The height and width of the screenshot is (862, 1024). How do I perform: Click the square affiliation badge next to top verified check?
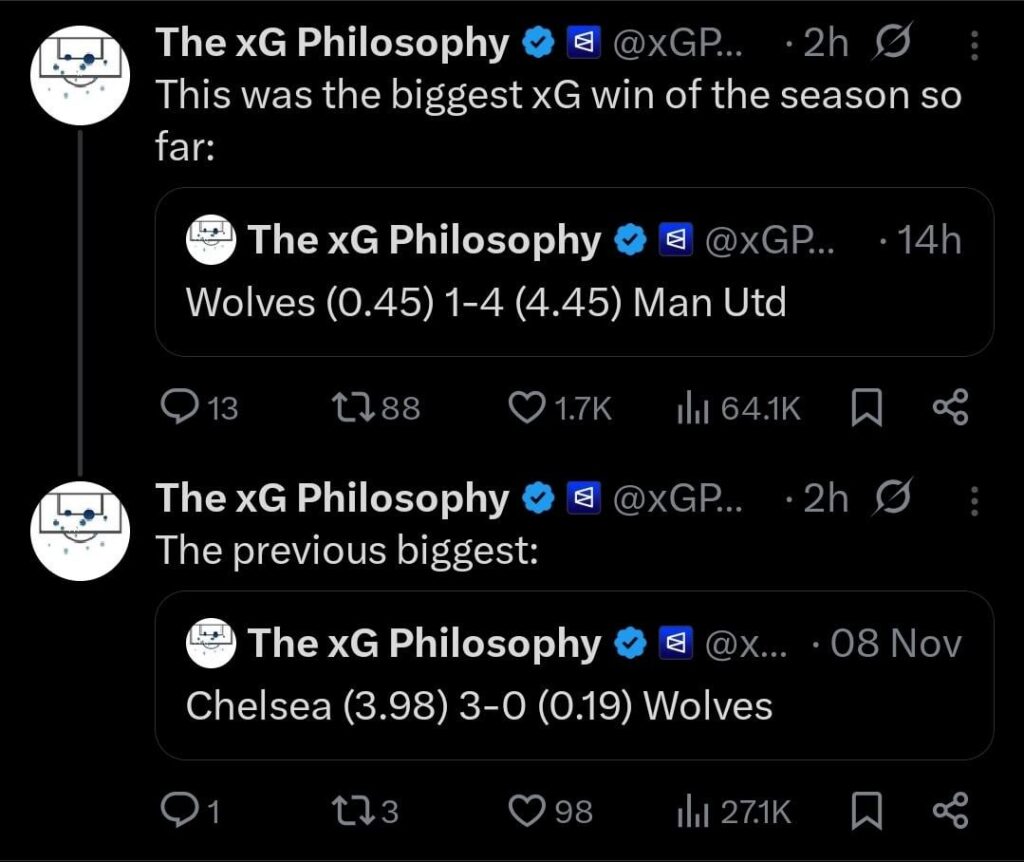(583, 42)
